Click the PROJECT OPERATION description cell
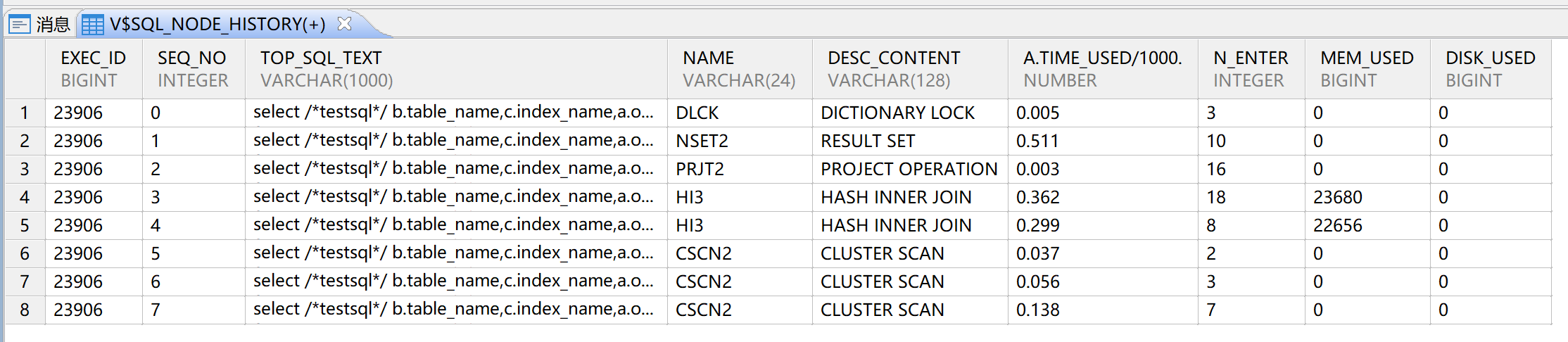Viewport: 1568px width, 342px height. [910, 169]
